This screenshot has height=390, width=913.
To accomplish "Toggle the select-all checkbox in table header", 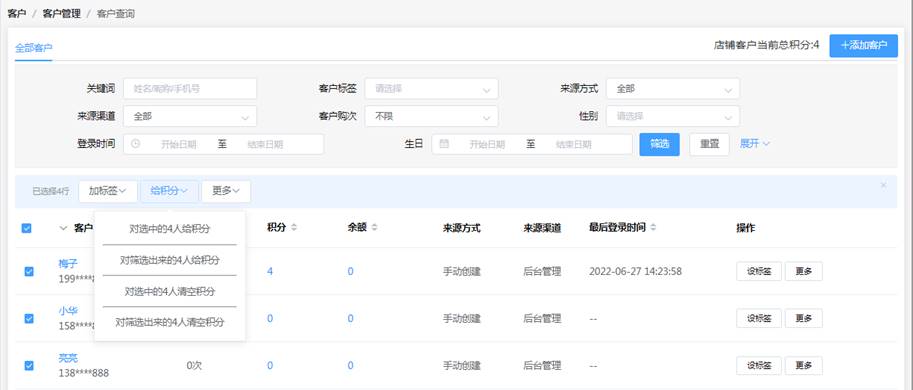I will tap(26, 228).
